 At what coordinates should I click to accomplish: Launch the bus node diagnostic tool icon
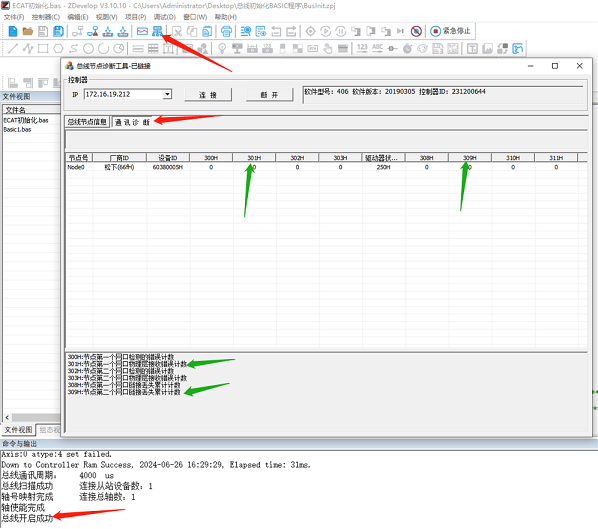(x=157, y=31)
